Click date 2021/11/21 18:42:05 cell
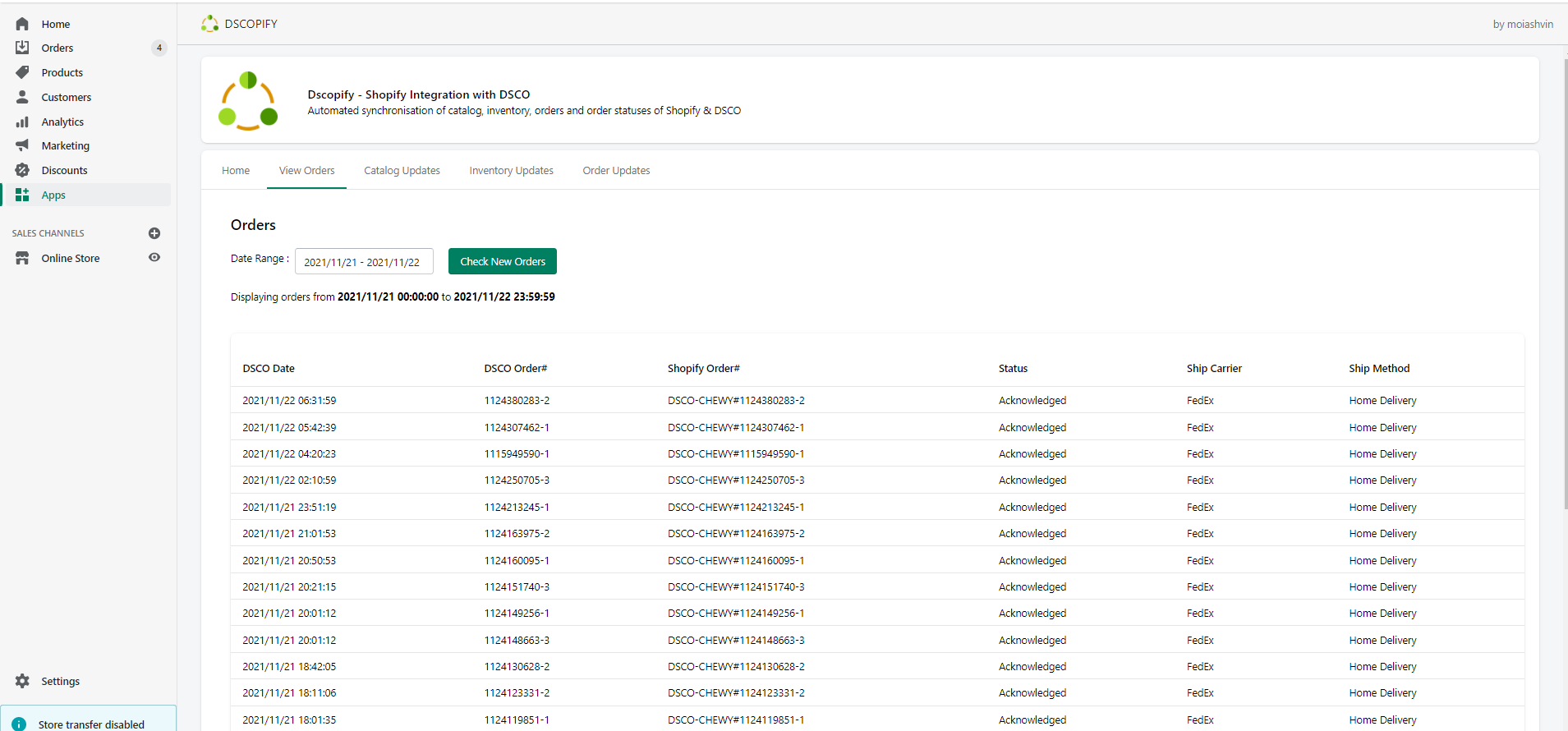1568x731 pixels. click(x=289, y=666)
